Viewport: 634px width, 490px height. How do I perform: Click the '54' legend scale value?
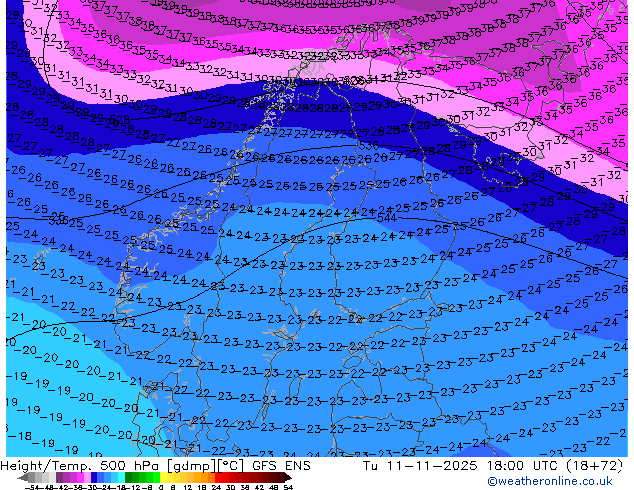coord(288,488)
